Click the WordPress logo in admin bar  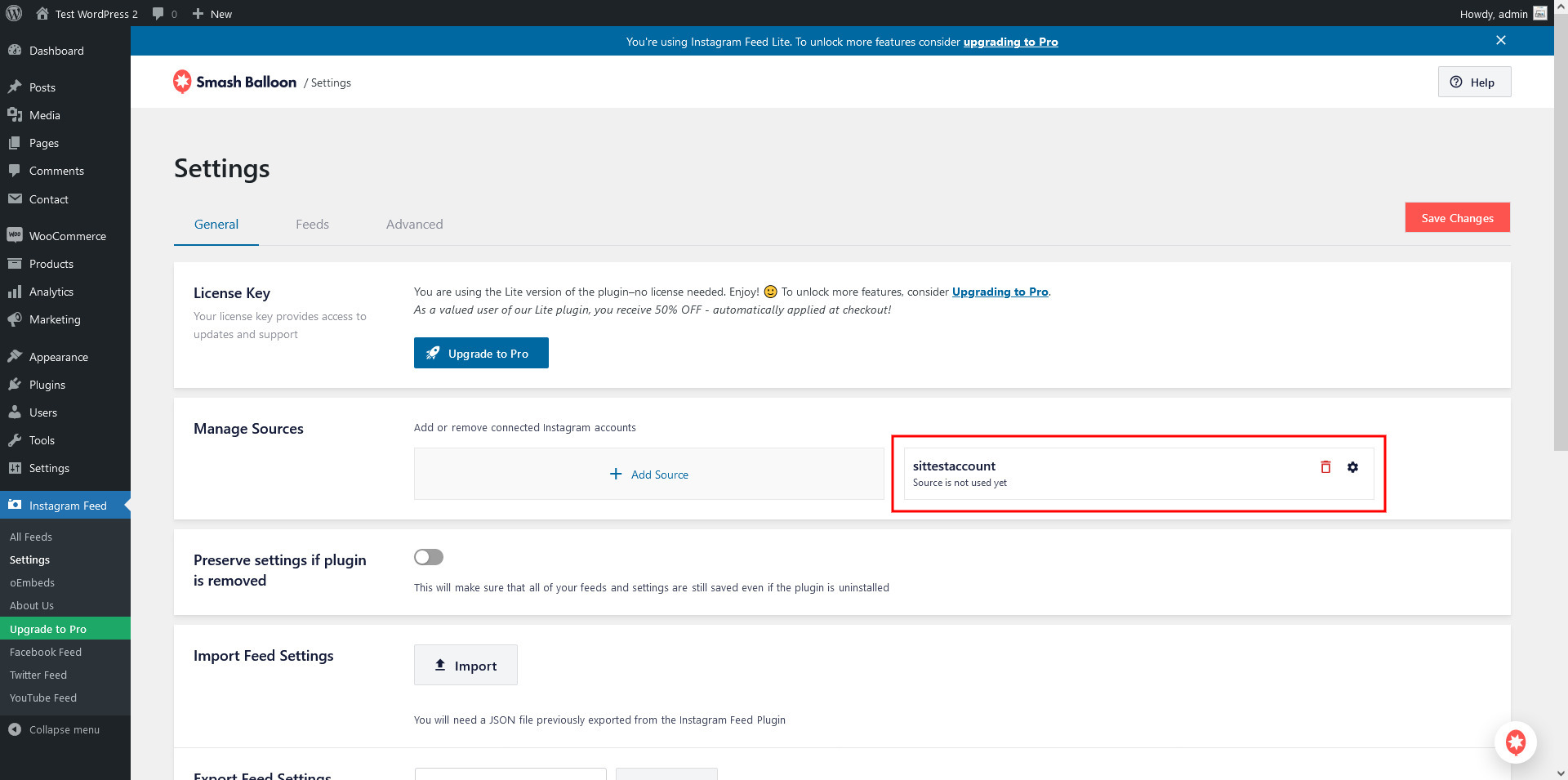(14, 14)
